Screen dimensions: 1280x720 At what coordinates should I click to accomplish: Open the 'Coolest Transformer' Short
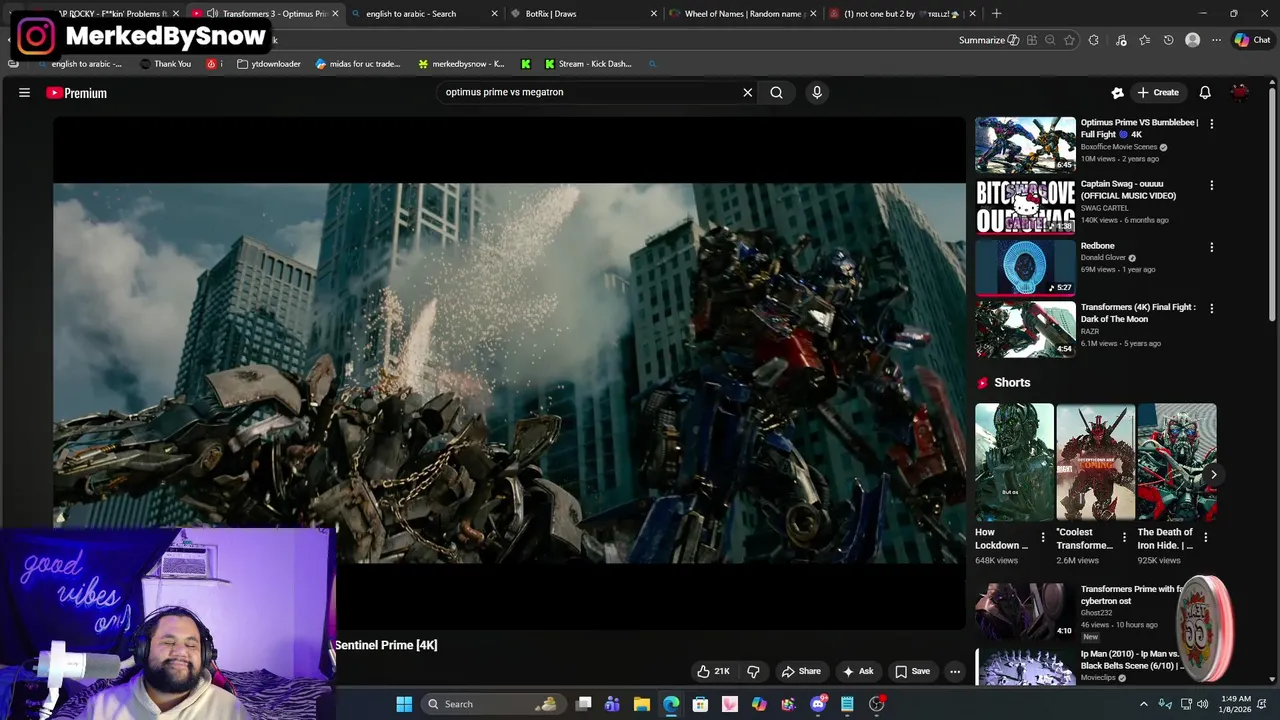coord(1095,462)
